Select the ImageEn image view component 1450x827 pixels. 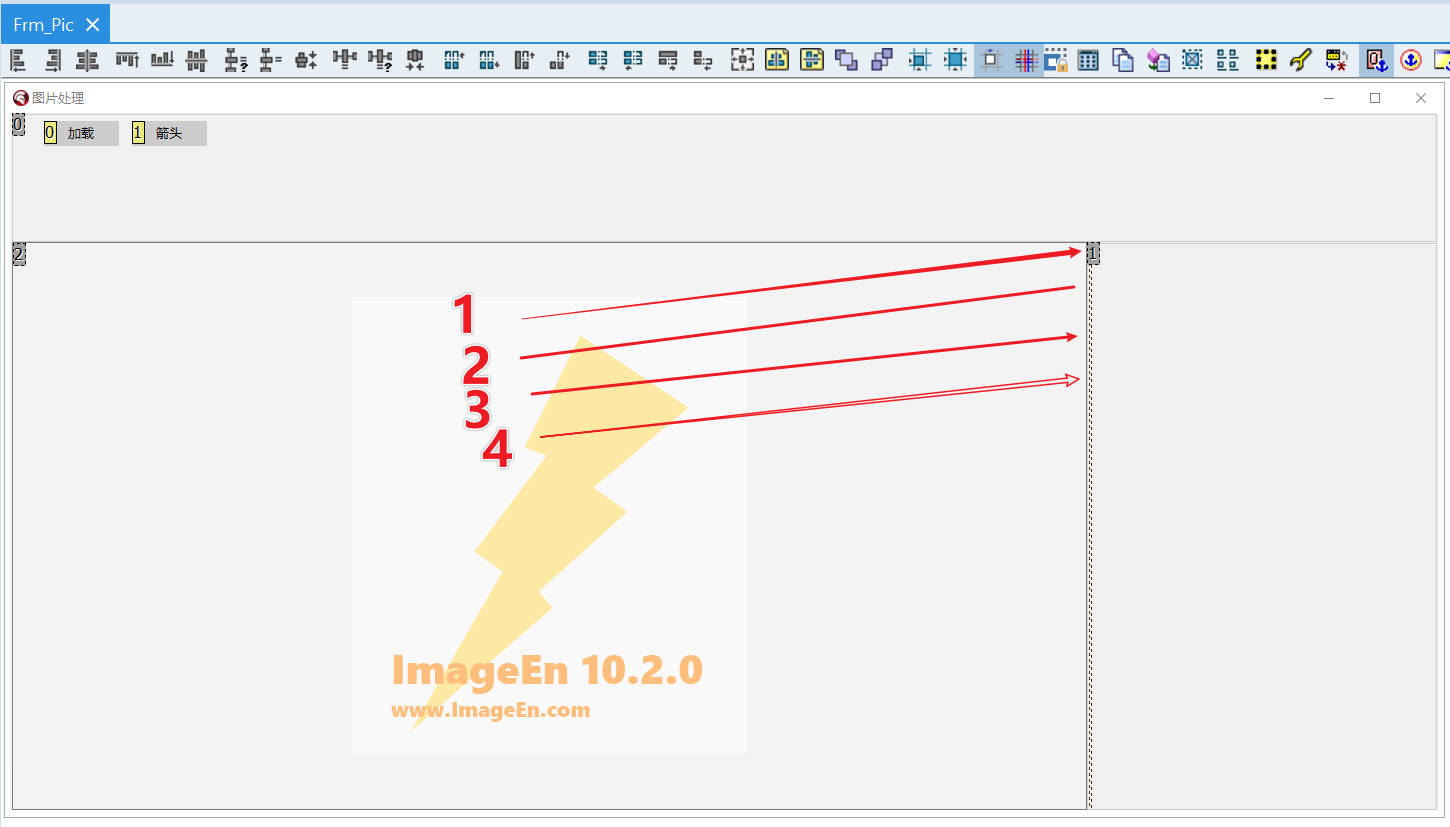click(x=548, y=525)
